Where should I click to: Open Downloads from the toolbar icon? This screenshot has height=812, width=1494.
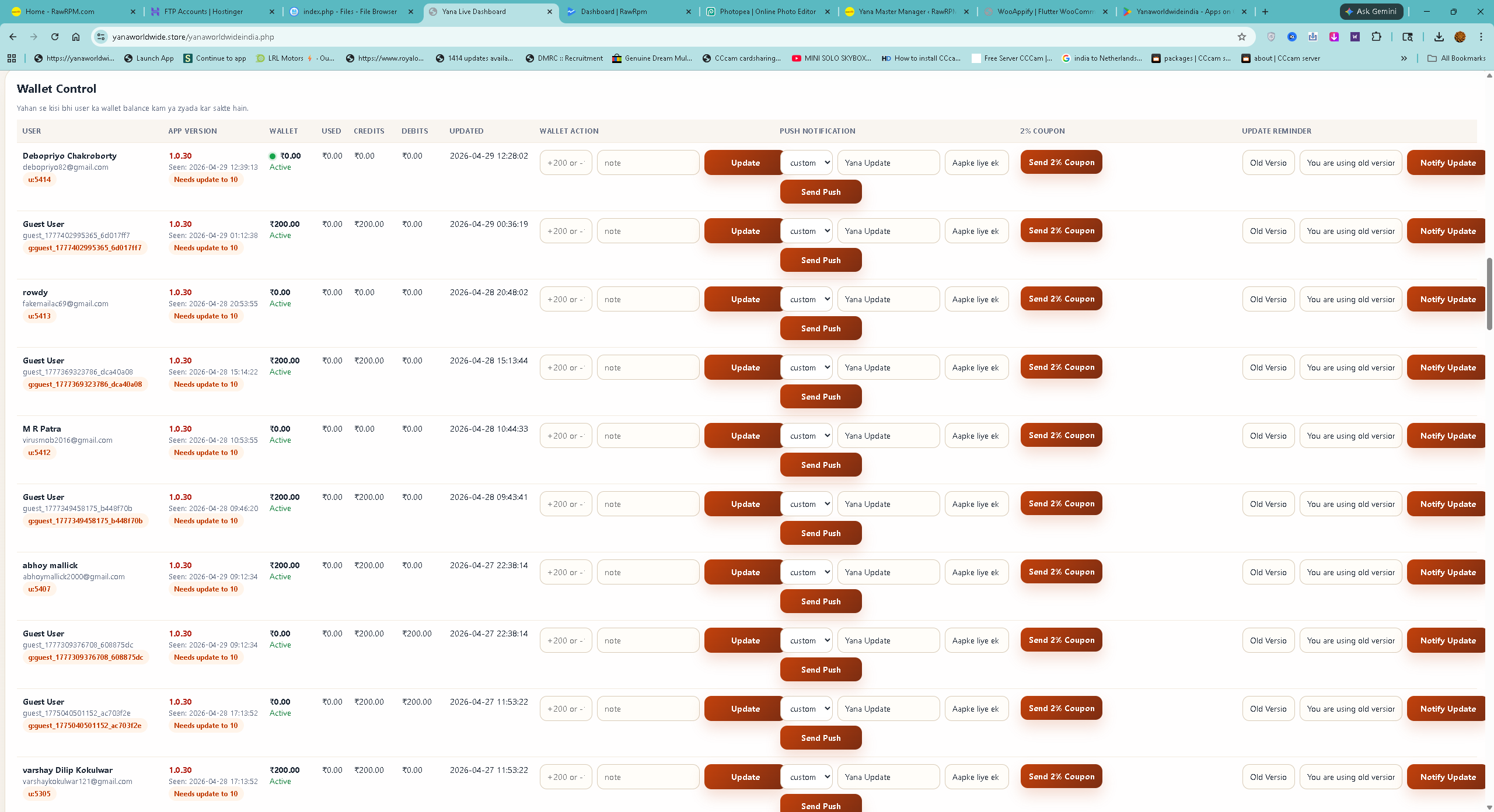1440,37
